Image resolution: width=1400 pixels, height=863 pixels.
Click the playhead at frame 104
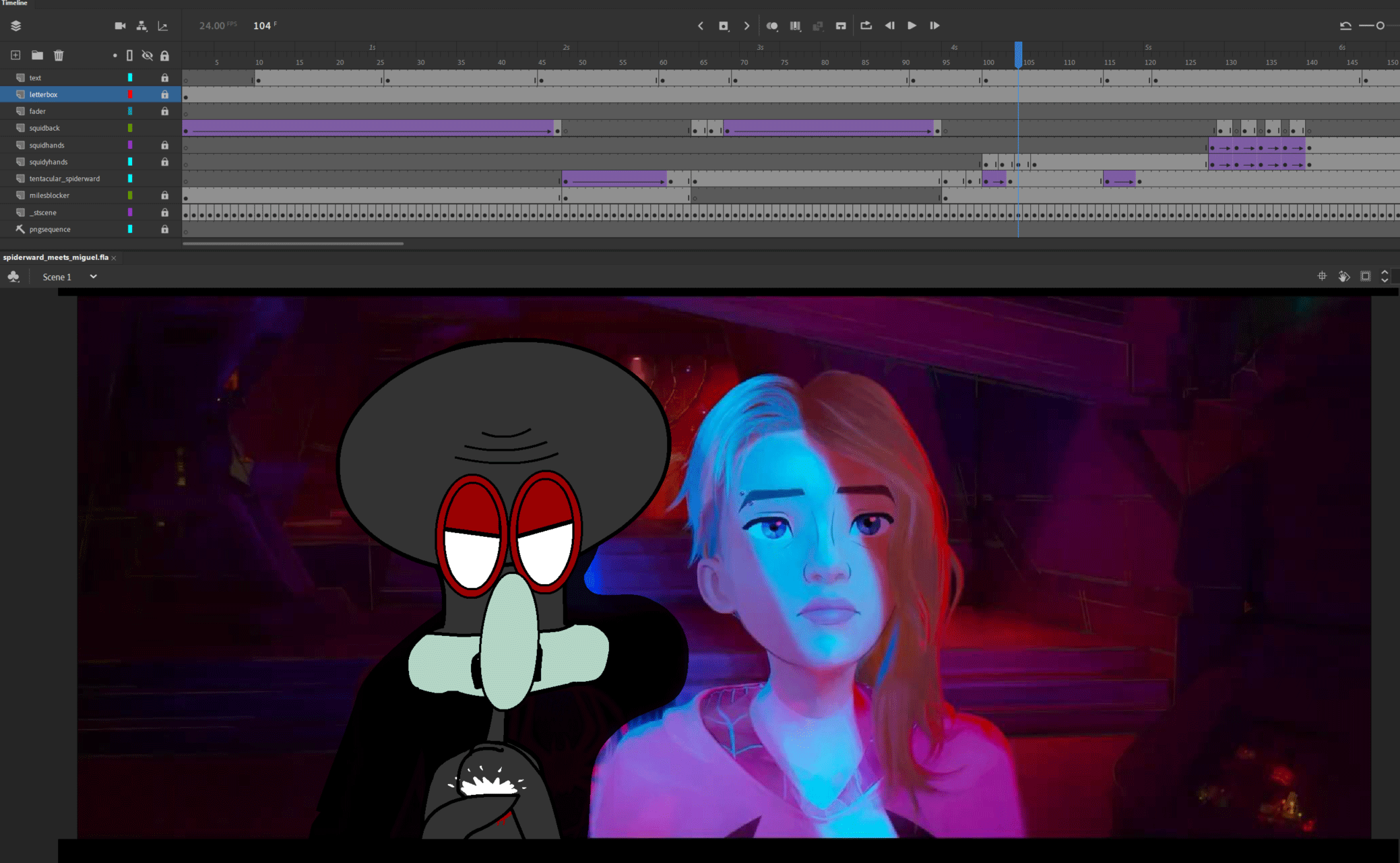click(x=1019, y=54)
